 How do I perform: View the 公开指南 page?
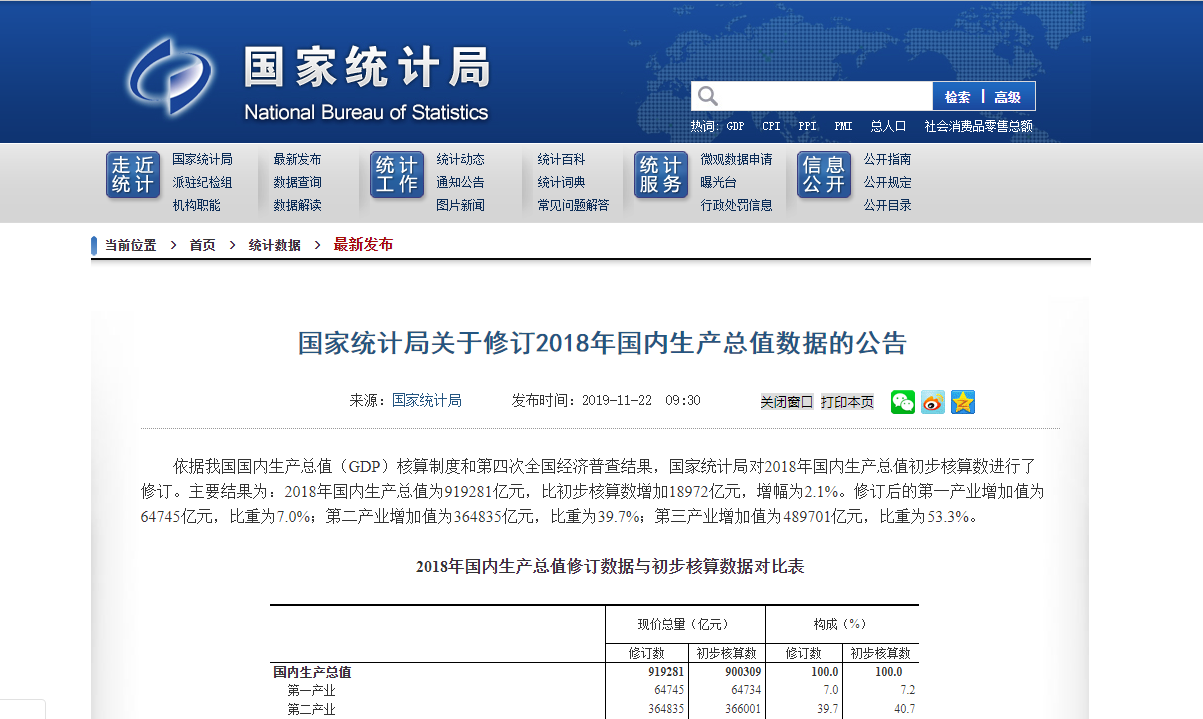click(x=888, y=159)
